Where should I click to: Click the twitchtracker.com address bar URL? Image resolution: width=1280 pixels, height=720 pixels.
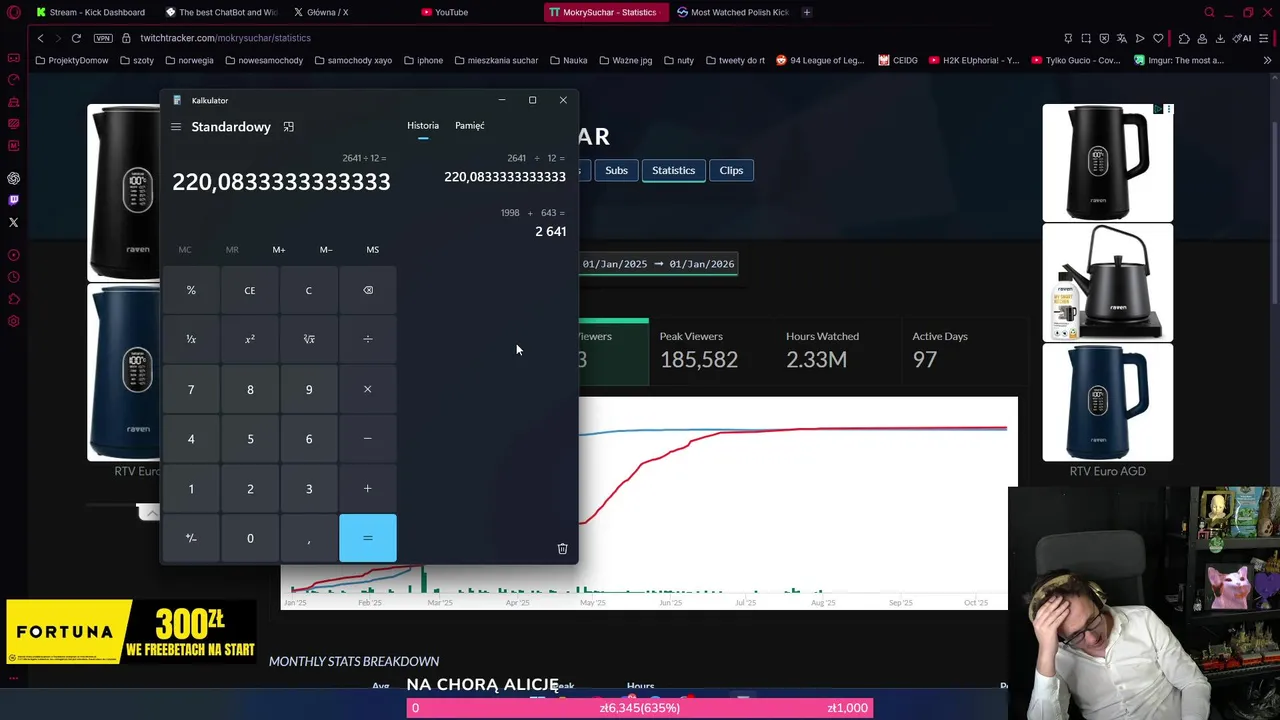225,38
